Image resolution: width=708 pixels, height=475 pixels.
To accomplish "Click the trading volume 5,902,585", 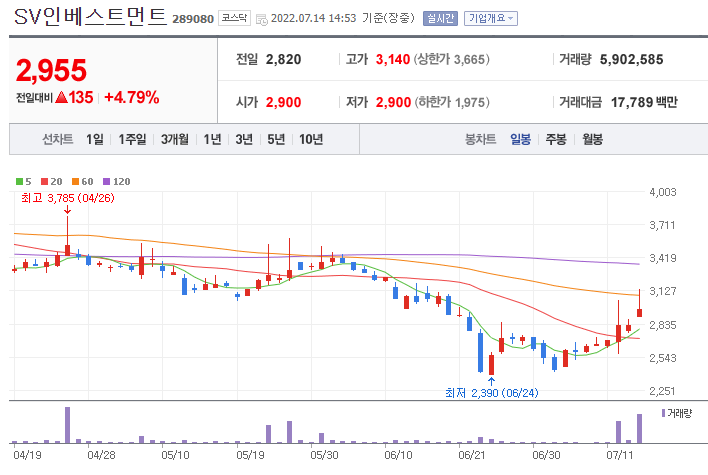I will (x=631, y=60).
